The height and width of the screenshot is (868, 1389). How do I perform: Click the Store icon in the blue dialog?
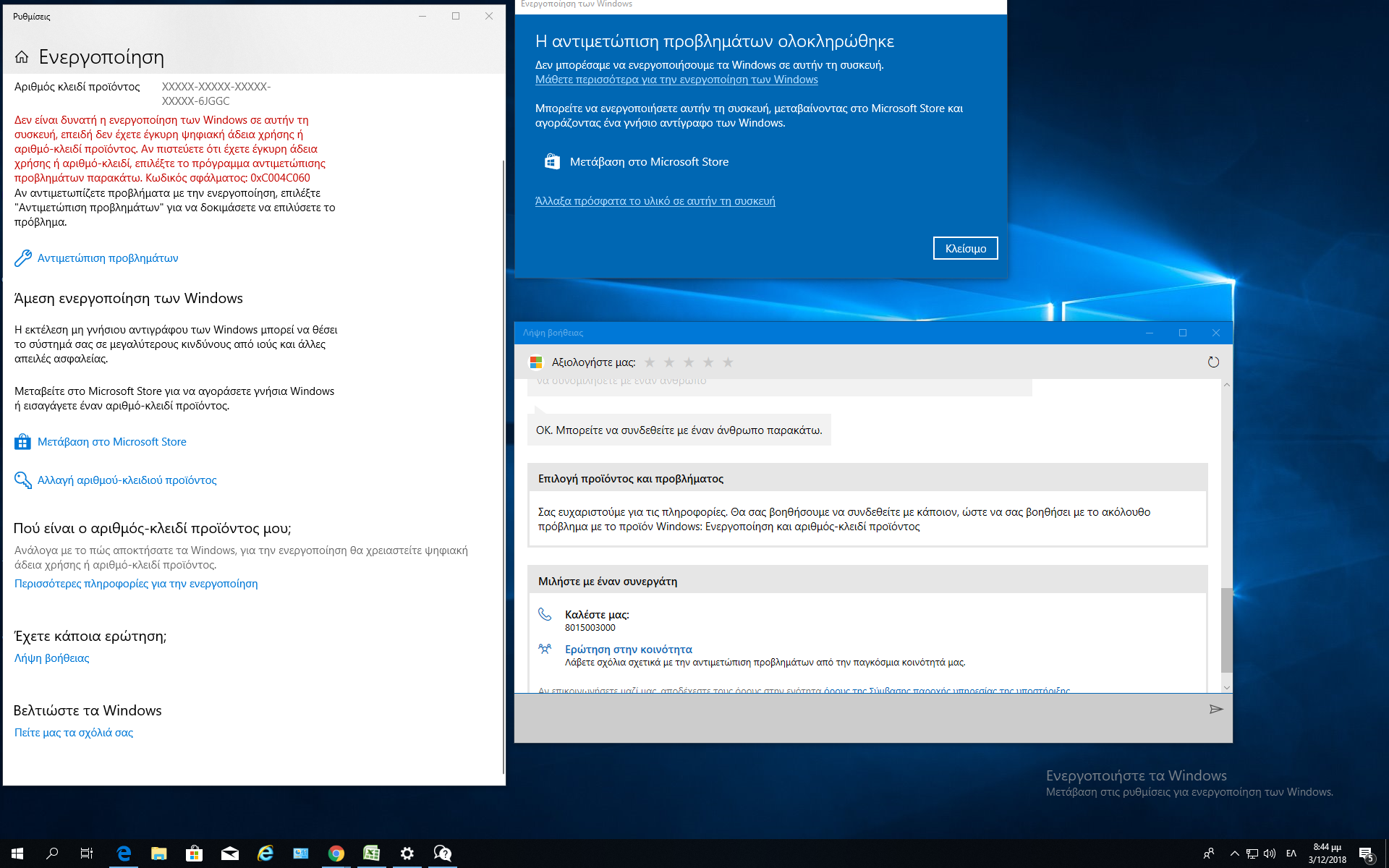click(x=551, y=162)
